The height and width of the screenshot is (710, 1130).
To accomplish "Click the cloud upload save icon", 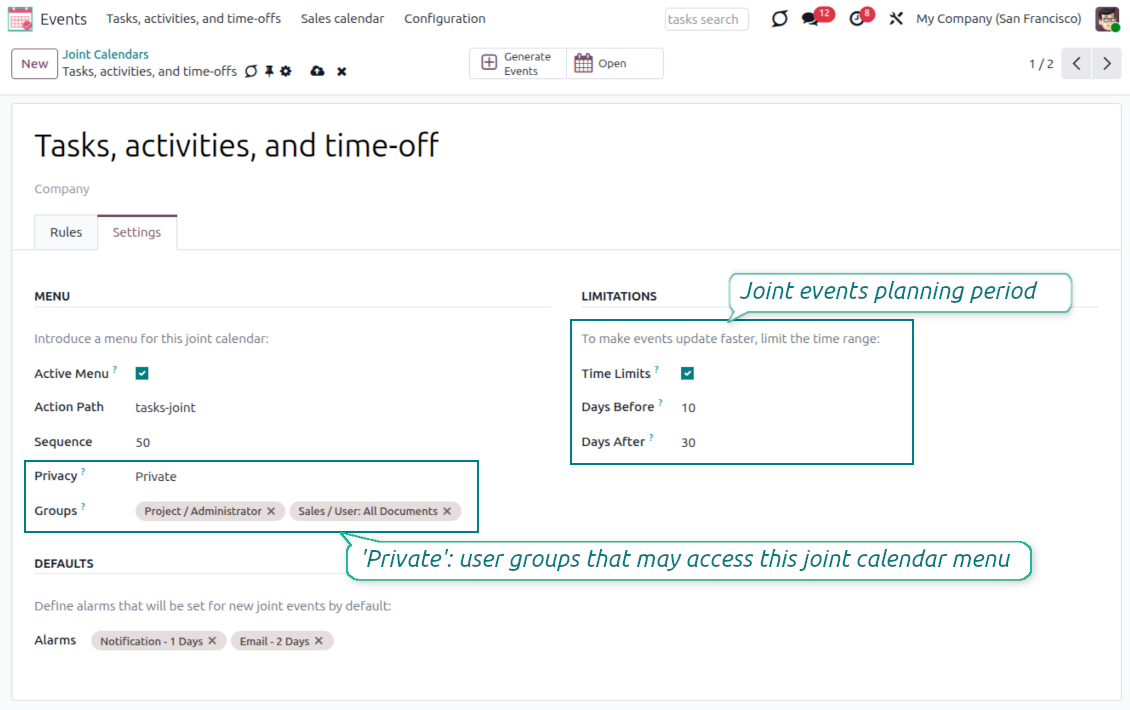I will point(317,71).
